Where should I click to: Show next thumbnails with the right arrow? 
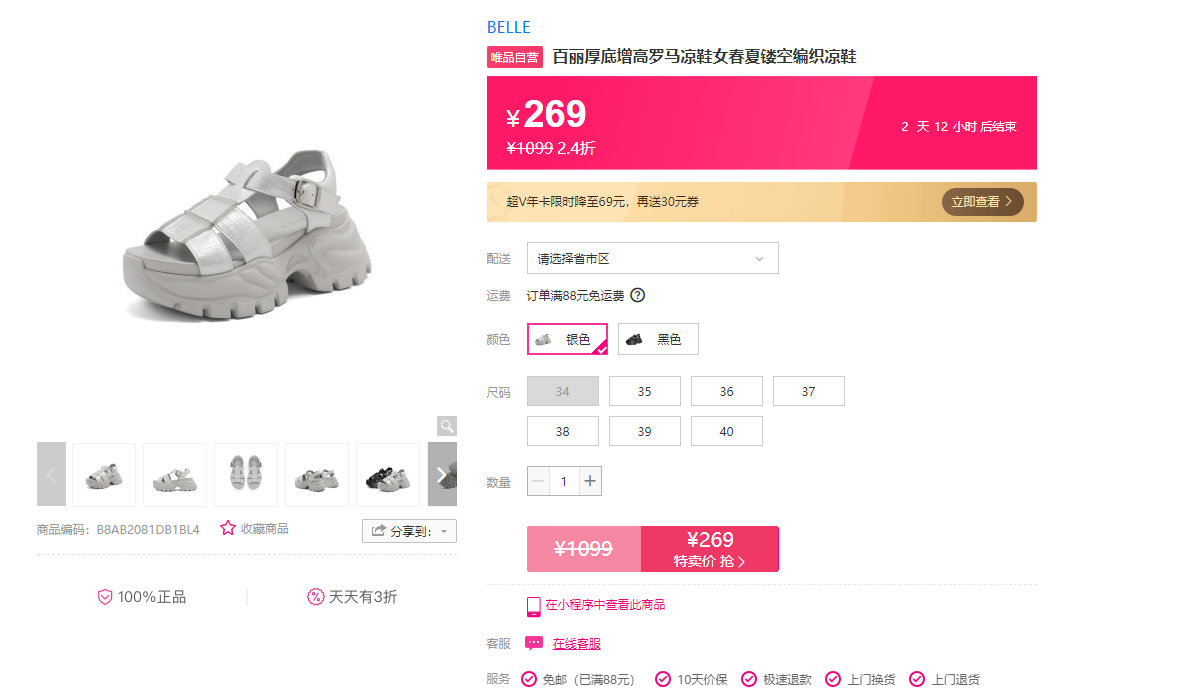tap(442, 474)
